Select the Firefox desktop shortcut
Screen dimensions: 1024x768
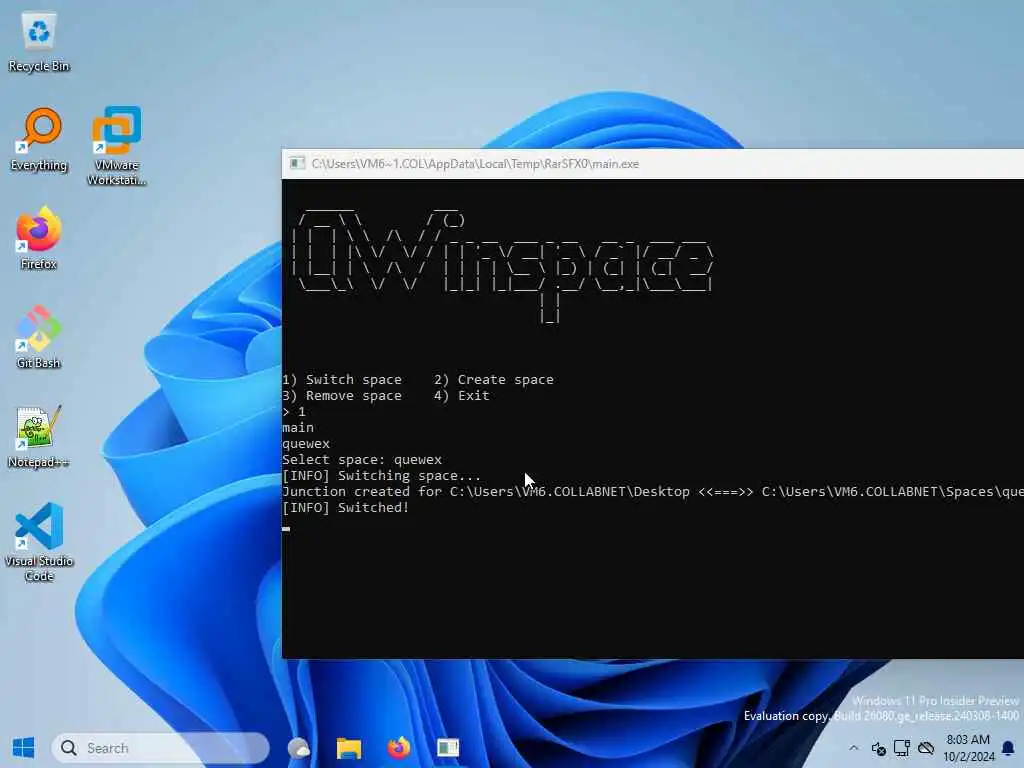click(39, 238)
